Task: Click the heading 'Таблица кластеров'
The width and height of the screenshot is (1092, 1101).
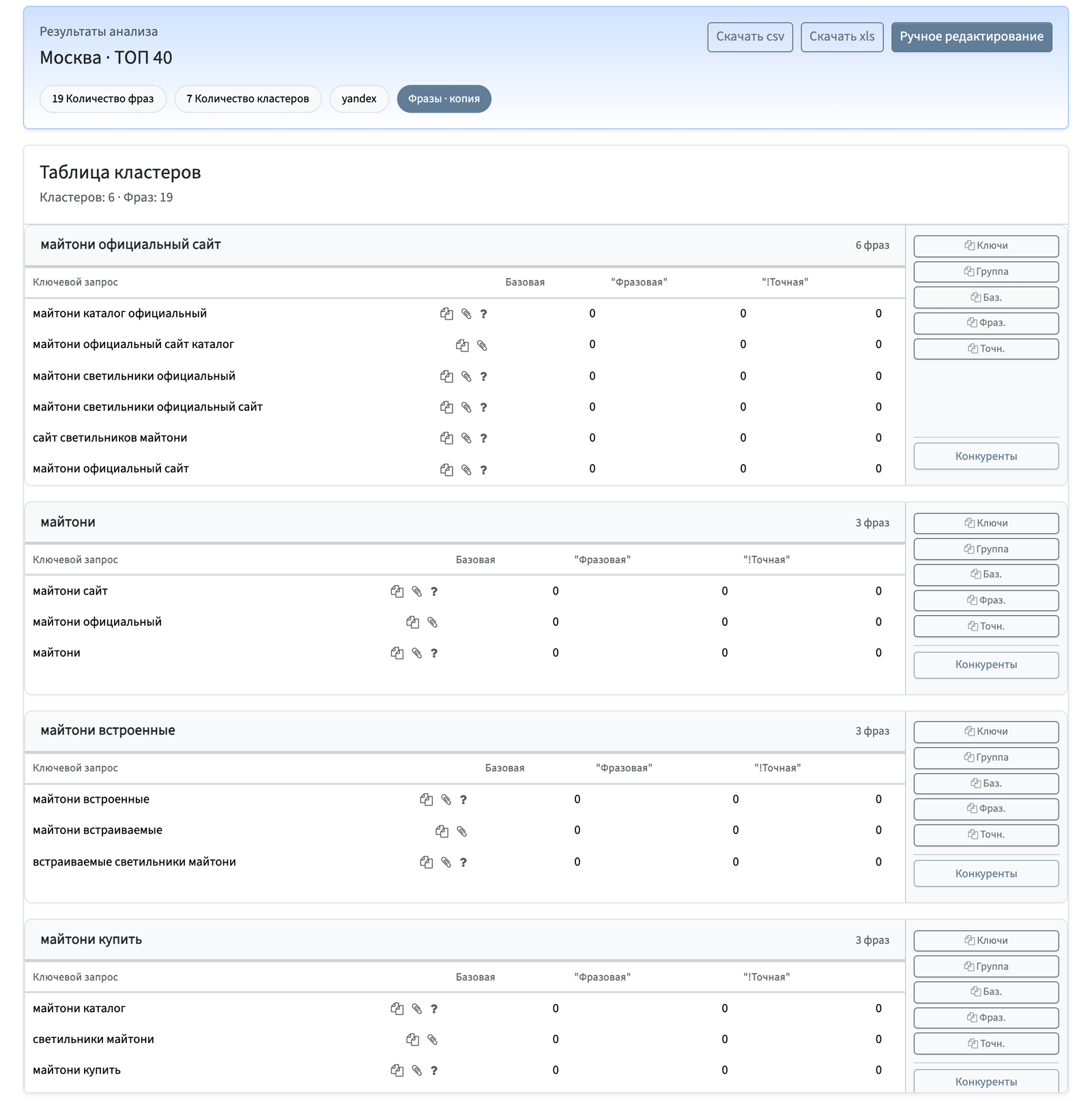Action: [x=120, y=173]
